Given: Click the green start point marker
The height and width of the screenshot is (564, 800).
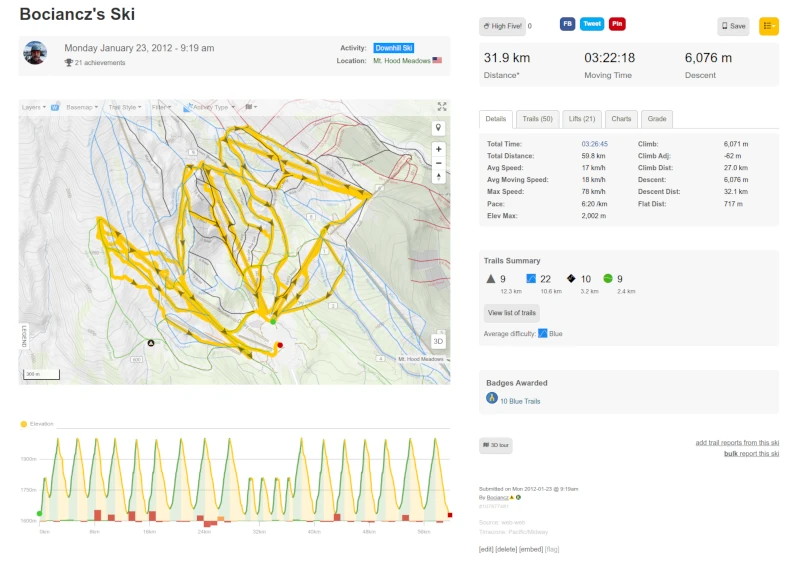Looking at the screenshot, I should [x=273, y=322].
